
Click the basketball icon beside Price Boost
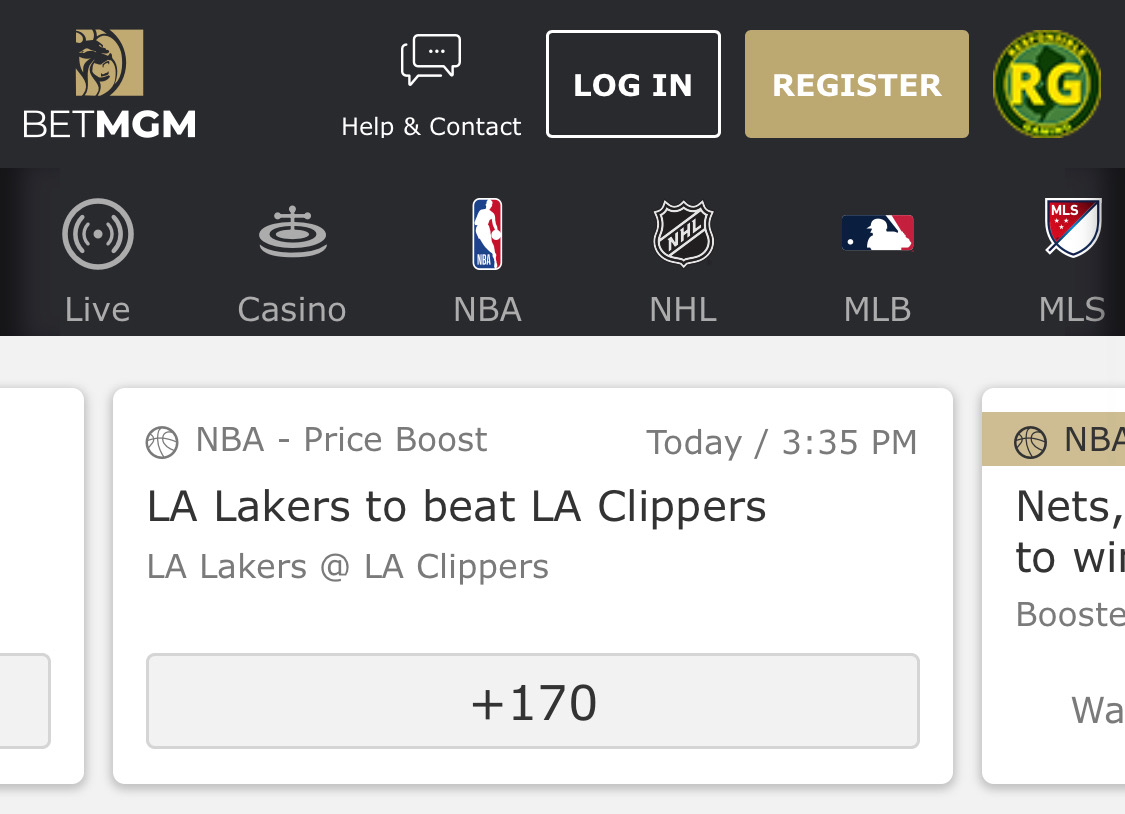pos(162,442)
